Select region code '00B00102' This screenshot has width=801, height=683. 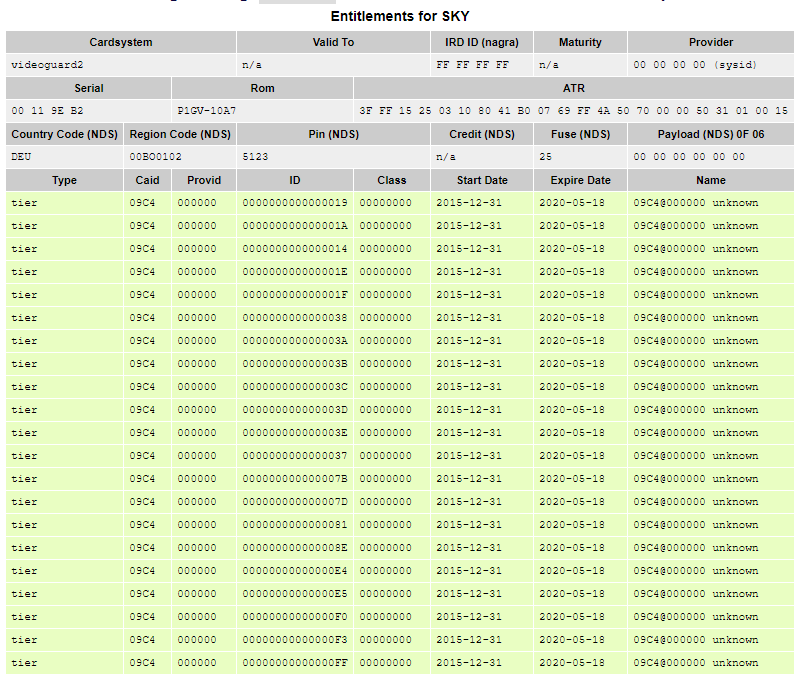click(155, 157)
